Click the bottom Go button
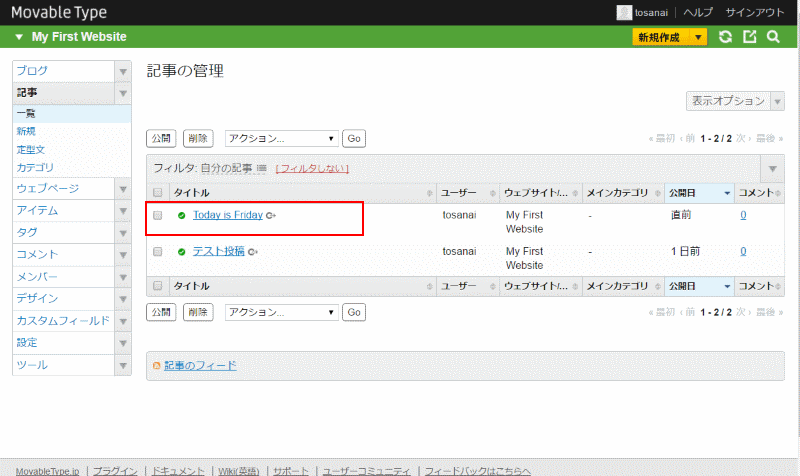The width and height of the screenshot is (800, 476). tap(354, 312)
